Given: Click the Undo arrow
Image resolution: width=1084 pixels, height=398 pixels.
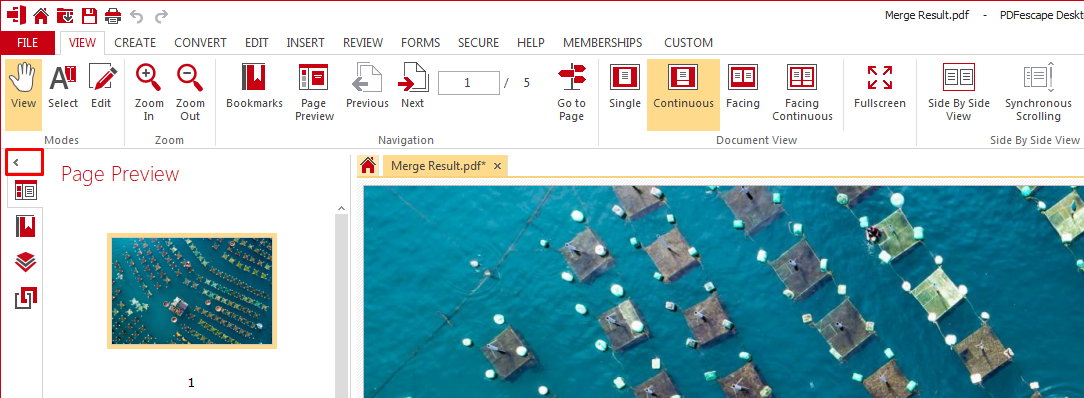Looking at the screenshot, I should tap(137, 15).
